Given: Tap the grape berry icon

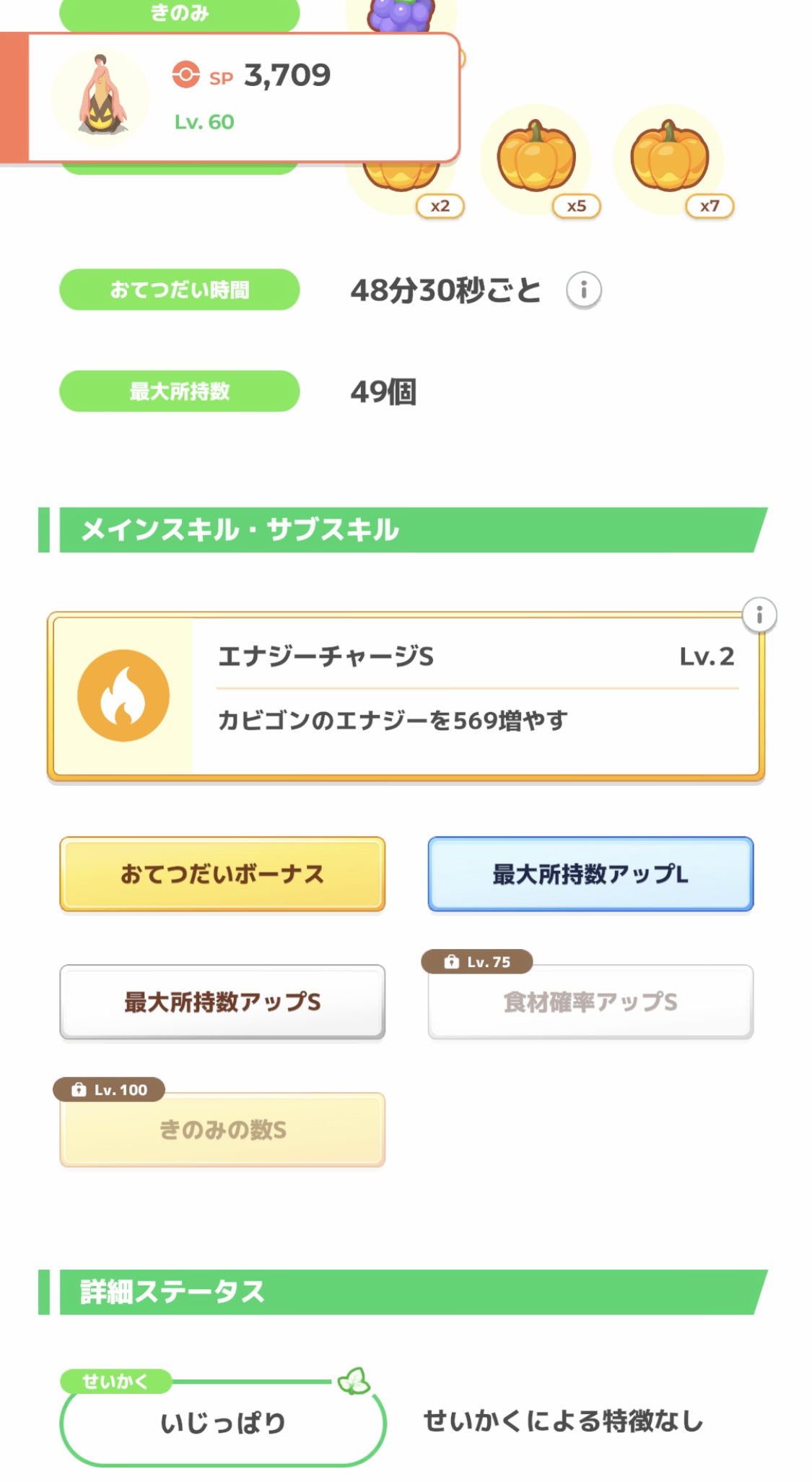Looking at the screenshot, I should pos(401,14).
